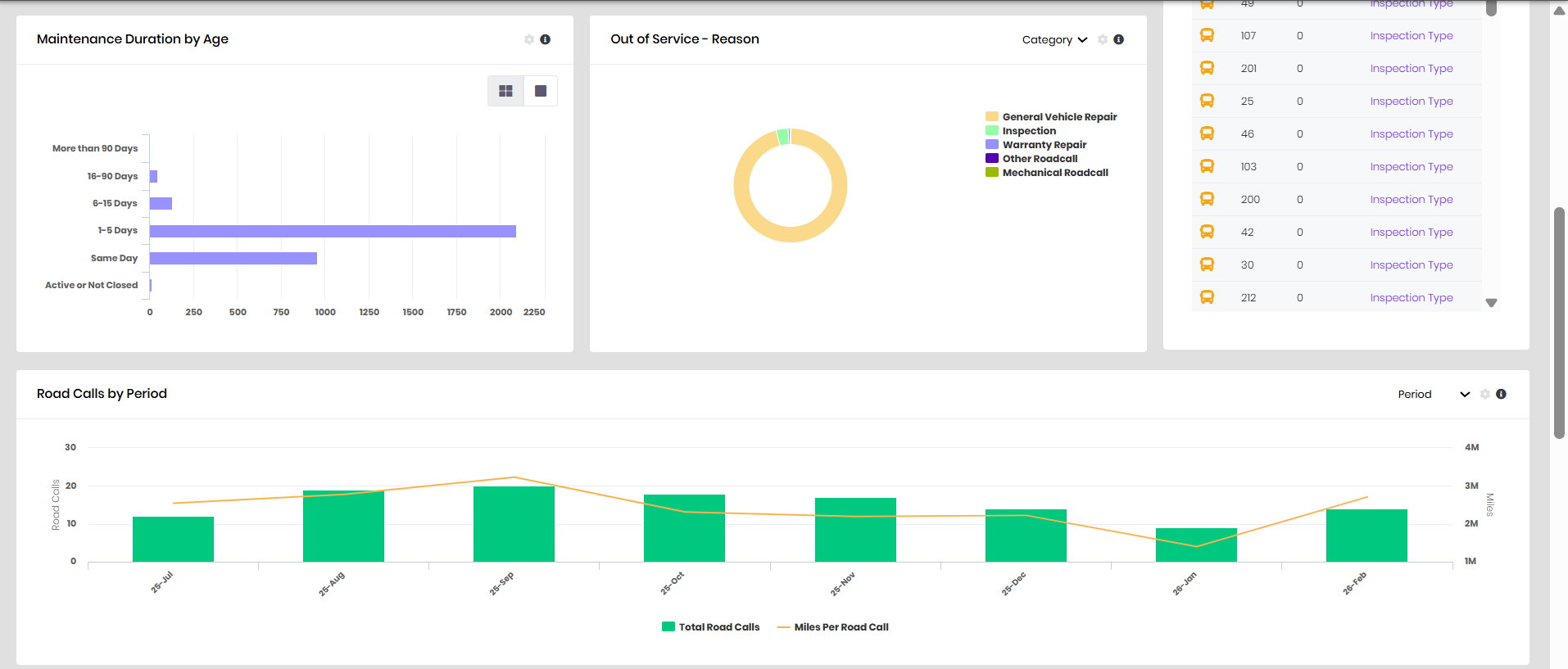Click General Vehicle Repair legend swatch

tap(992, 117)
